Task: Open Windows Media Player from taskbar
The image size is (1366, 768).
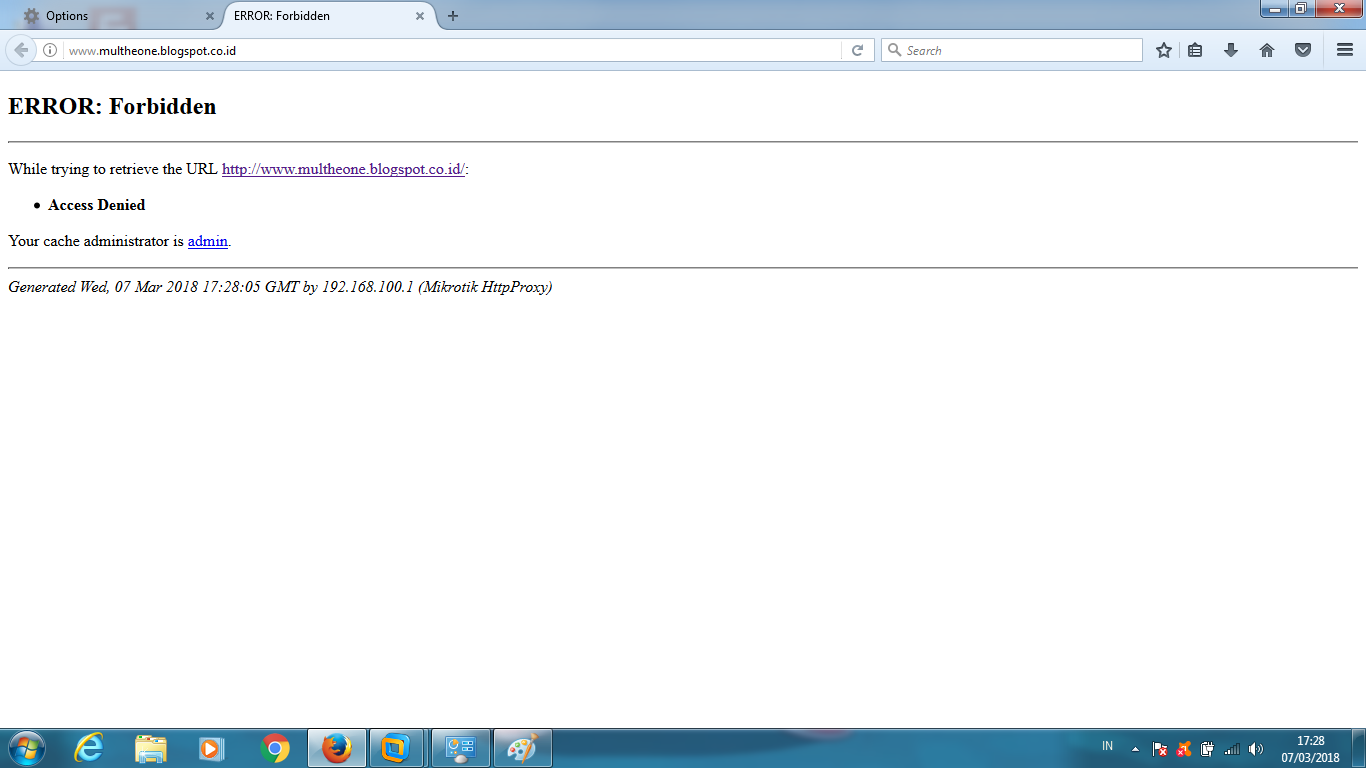Action: (211, 748)
